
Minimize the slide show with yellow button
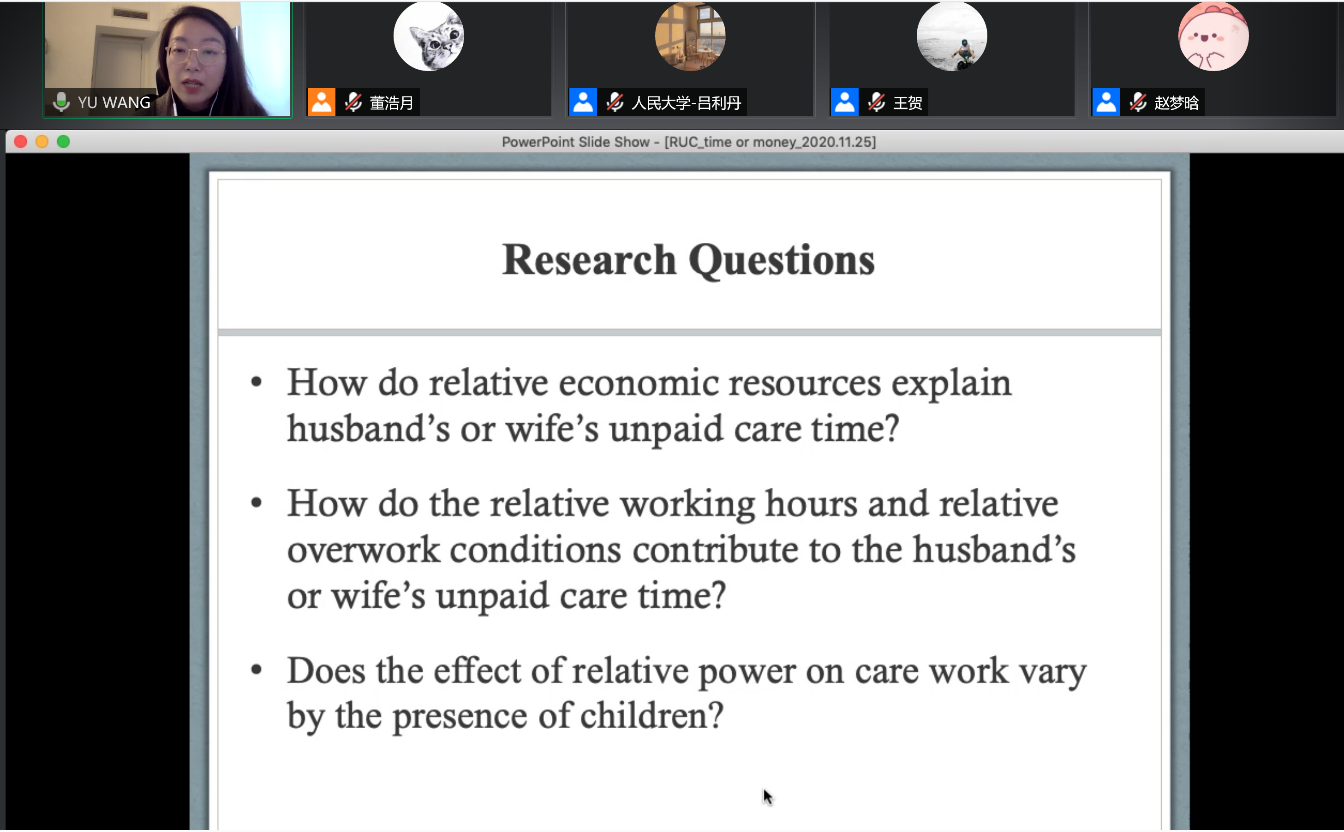click(42, 142)
